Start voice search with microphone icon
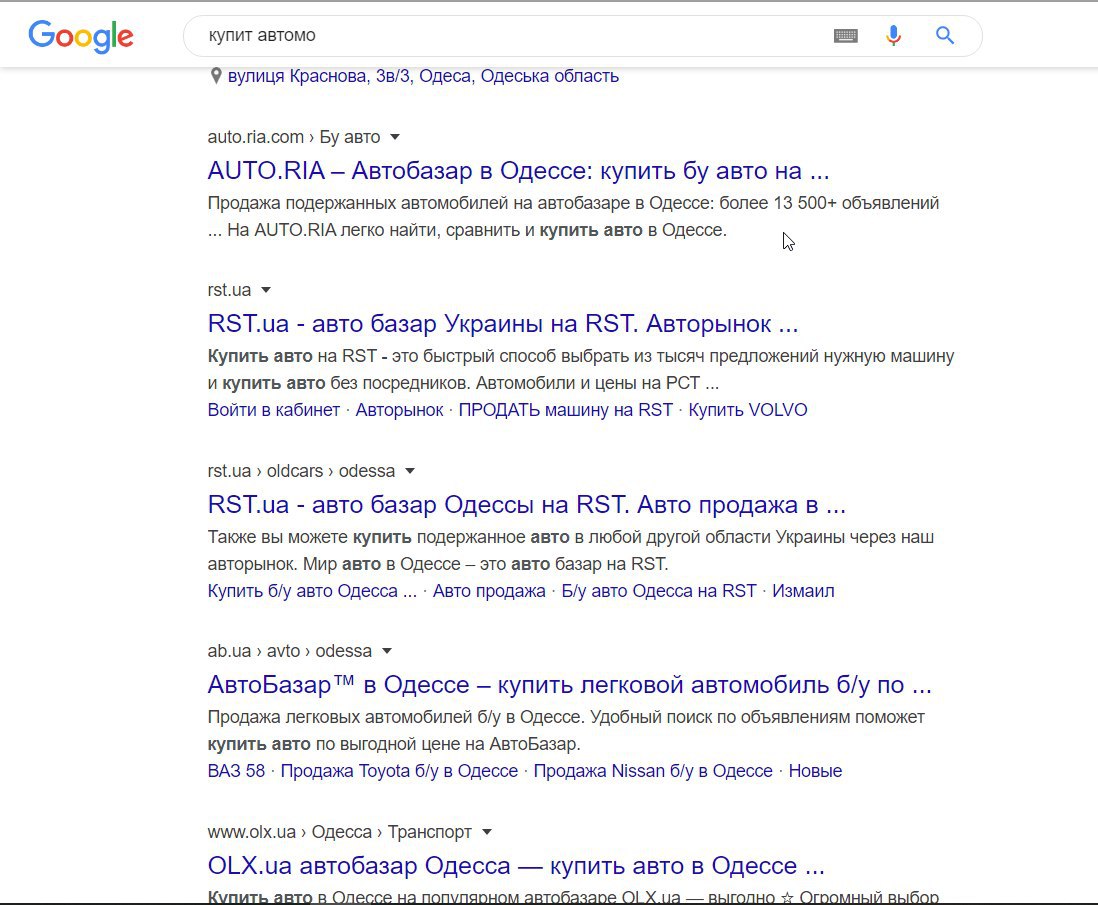1098x905 pixels. pos(894,36)
